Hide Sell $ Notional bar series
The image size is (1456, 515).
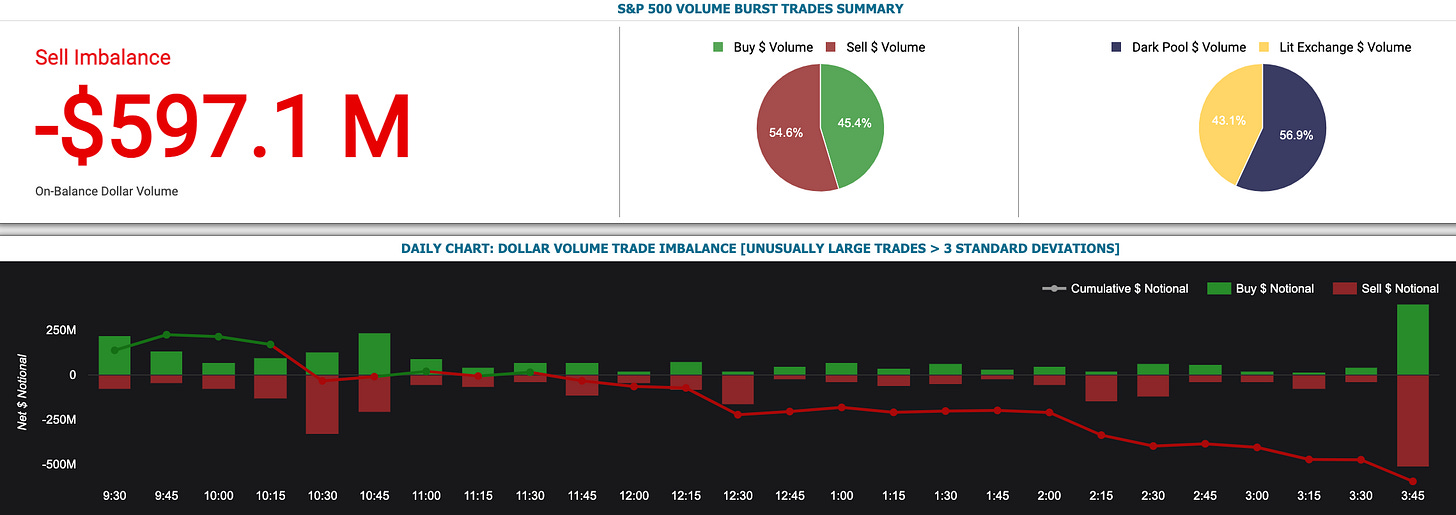coord(1386,288)
